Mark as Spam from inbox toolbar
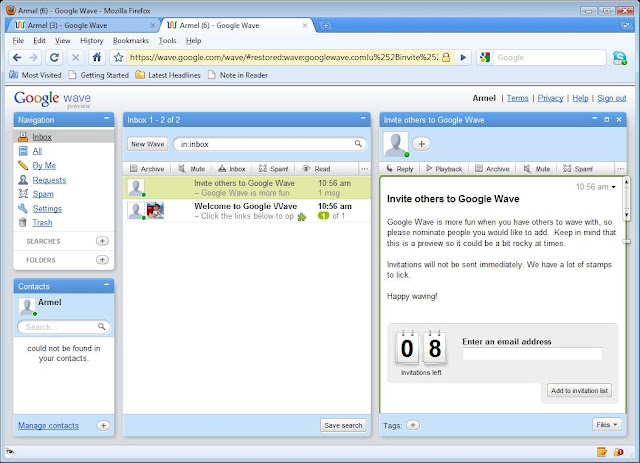Screen dimensions: 640x463 pos(273,169)
